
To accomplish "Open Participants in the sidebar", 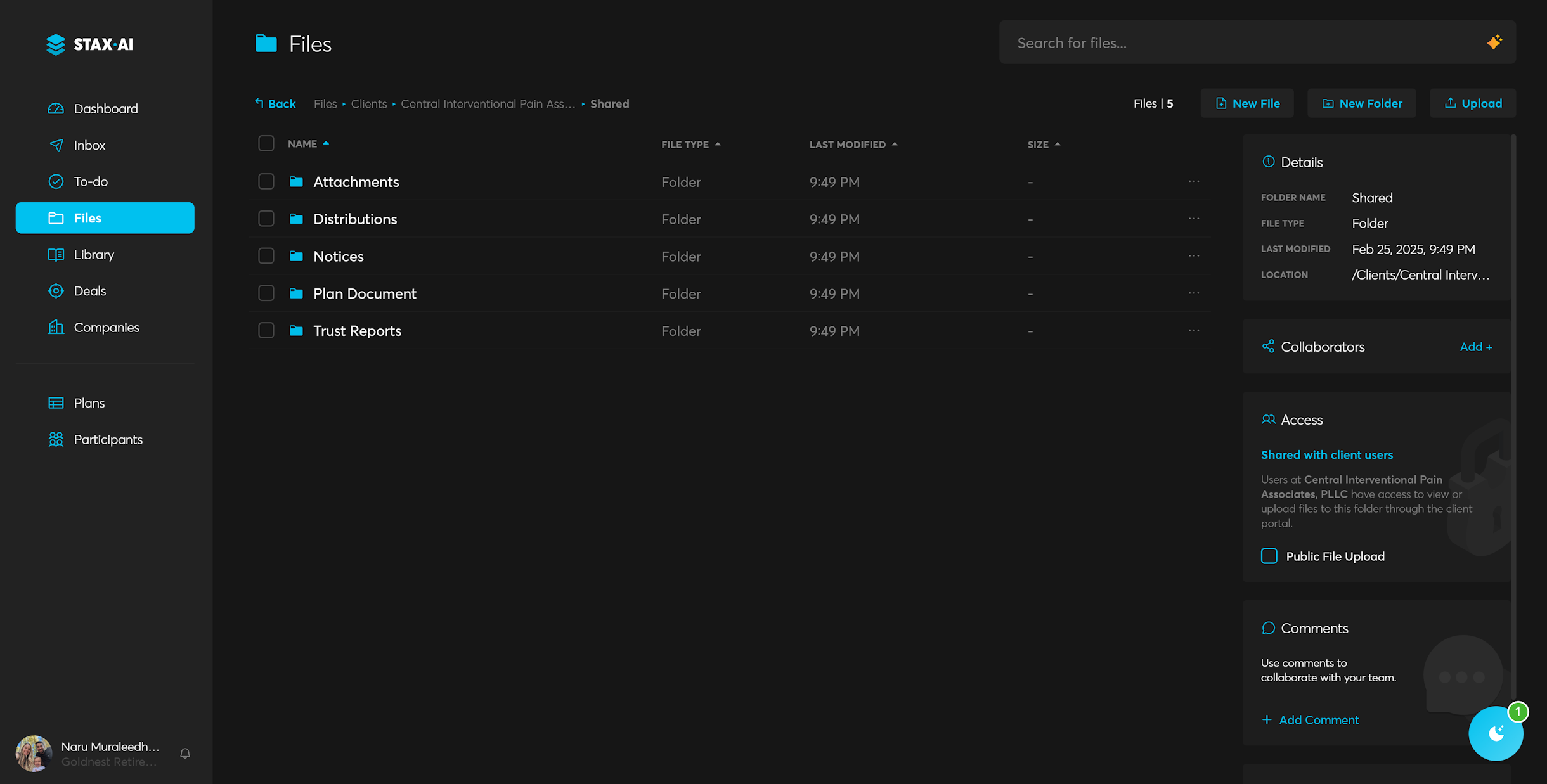I will click(108, 439).
